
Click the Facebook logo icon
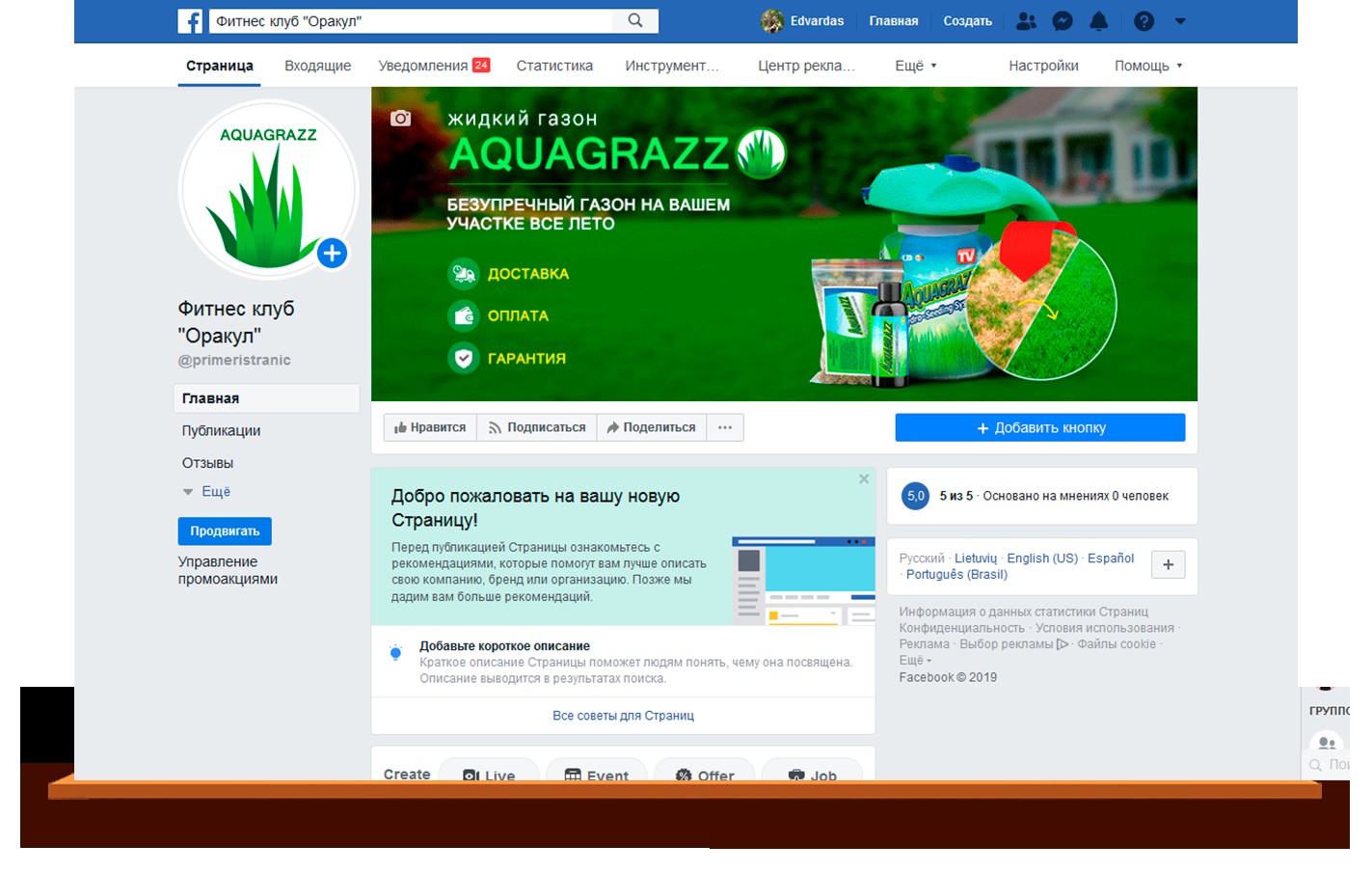(x=190, y=21)
